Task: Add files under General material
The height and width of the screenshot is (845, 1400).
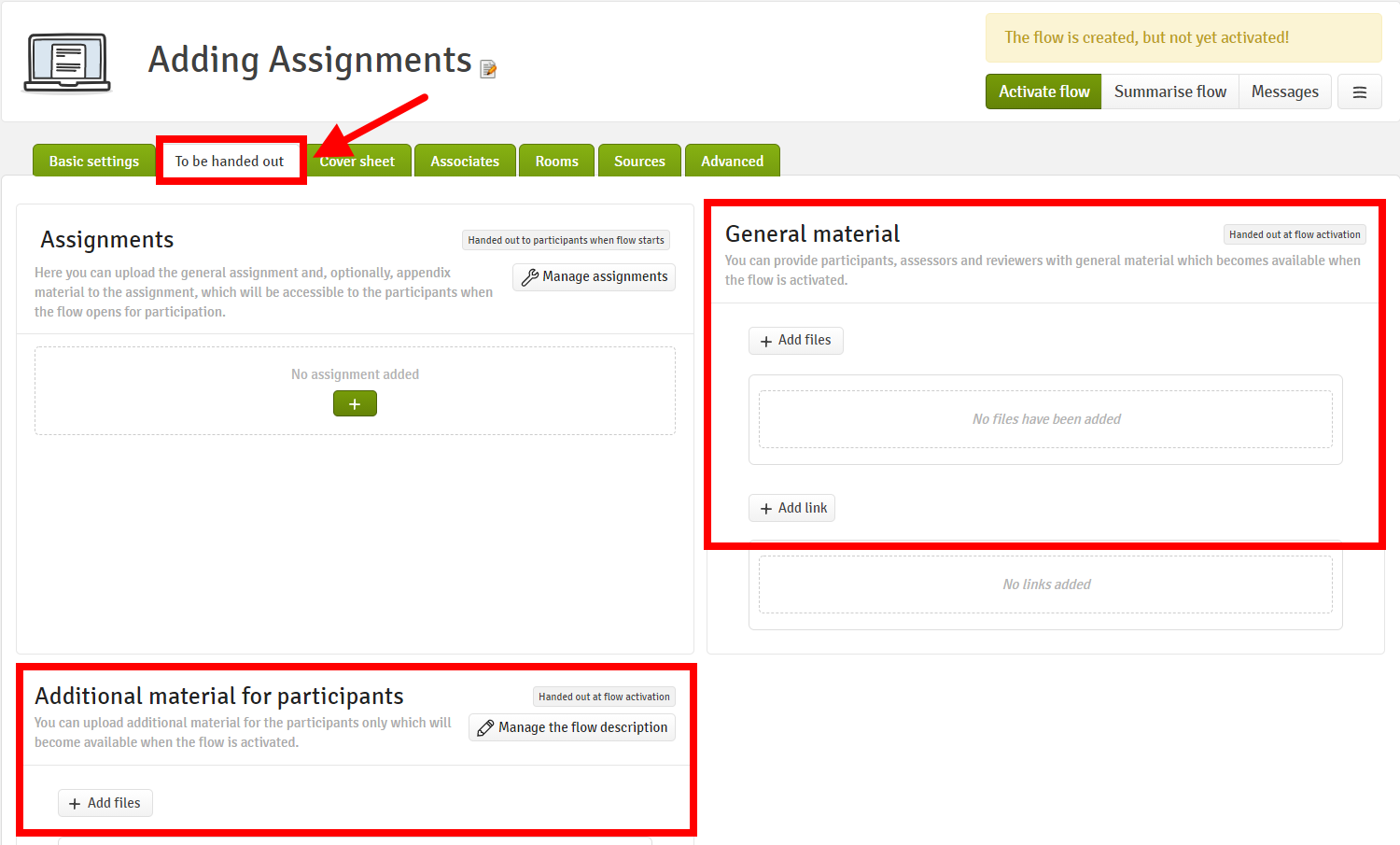Action: [x=795, y=341]
